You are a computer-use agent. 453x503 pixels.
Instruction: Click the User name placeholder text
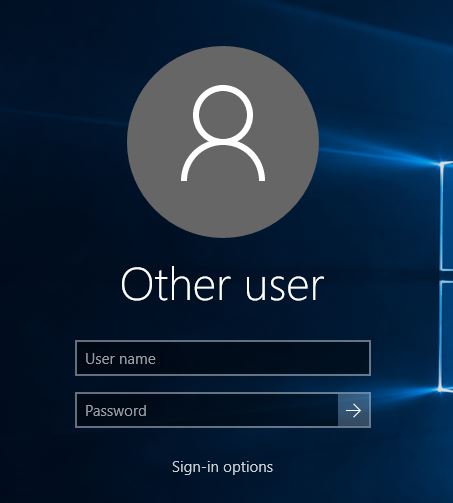[120, 359]
